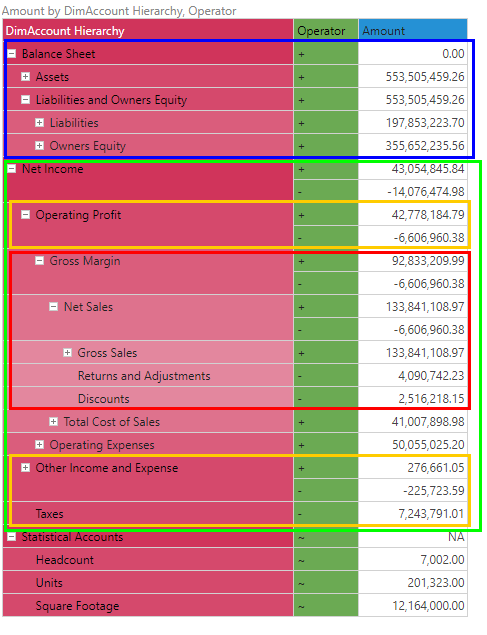Collapse the Statistical Accounts node
This screenshot has width=487, height=635.
point(12,537)
